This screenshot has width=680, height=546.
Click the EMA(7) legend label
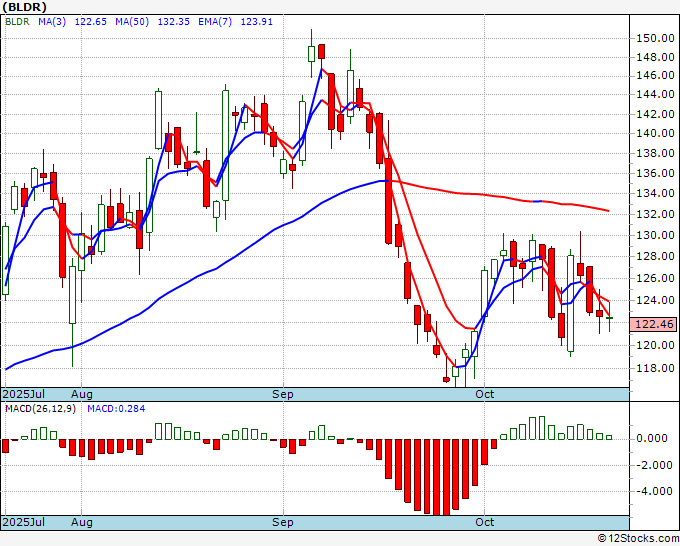215,22
